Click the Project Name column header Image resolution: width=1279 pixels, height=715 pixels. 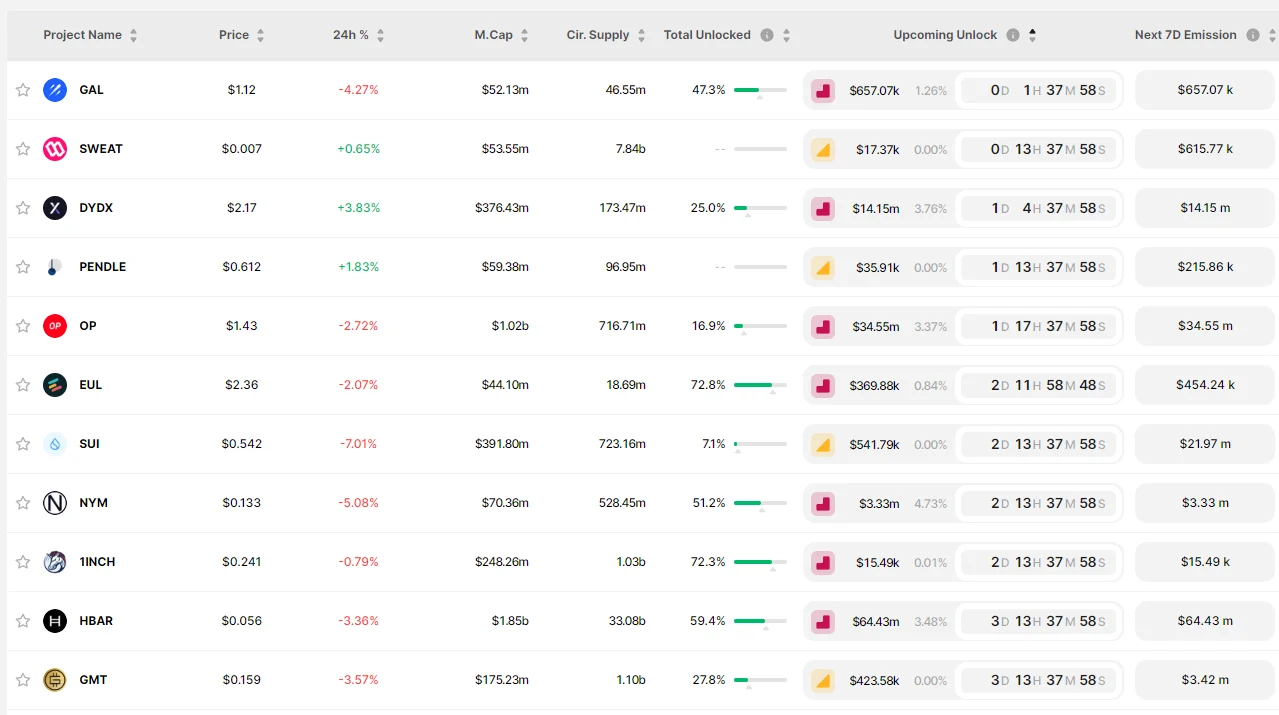82,35
